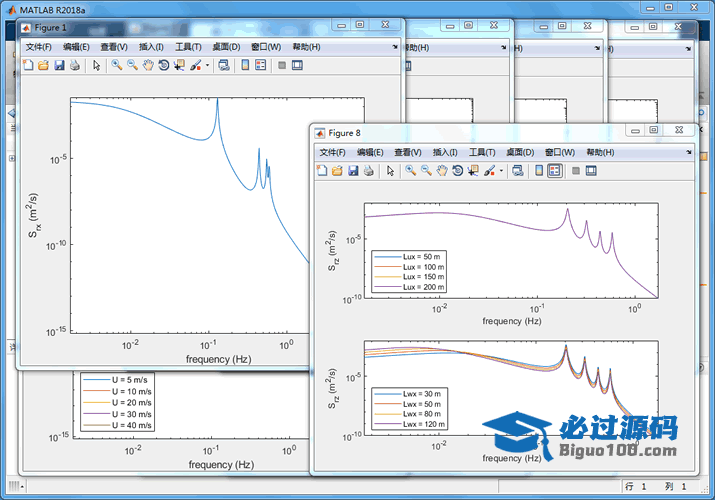715x500 pixels.
Task: Click Print icon in Figure 8 toolbar
Action: 369,170
